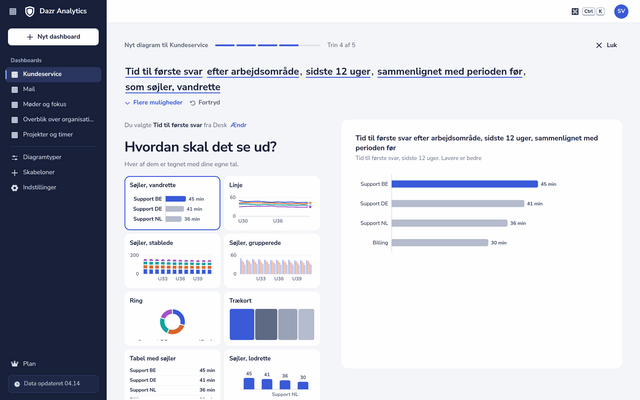Open the Mail dashboard
This screenshot has height=400, width=640.
pos(53,89)
